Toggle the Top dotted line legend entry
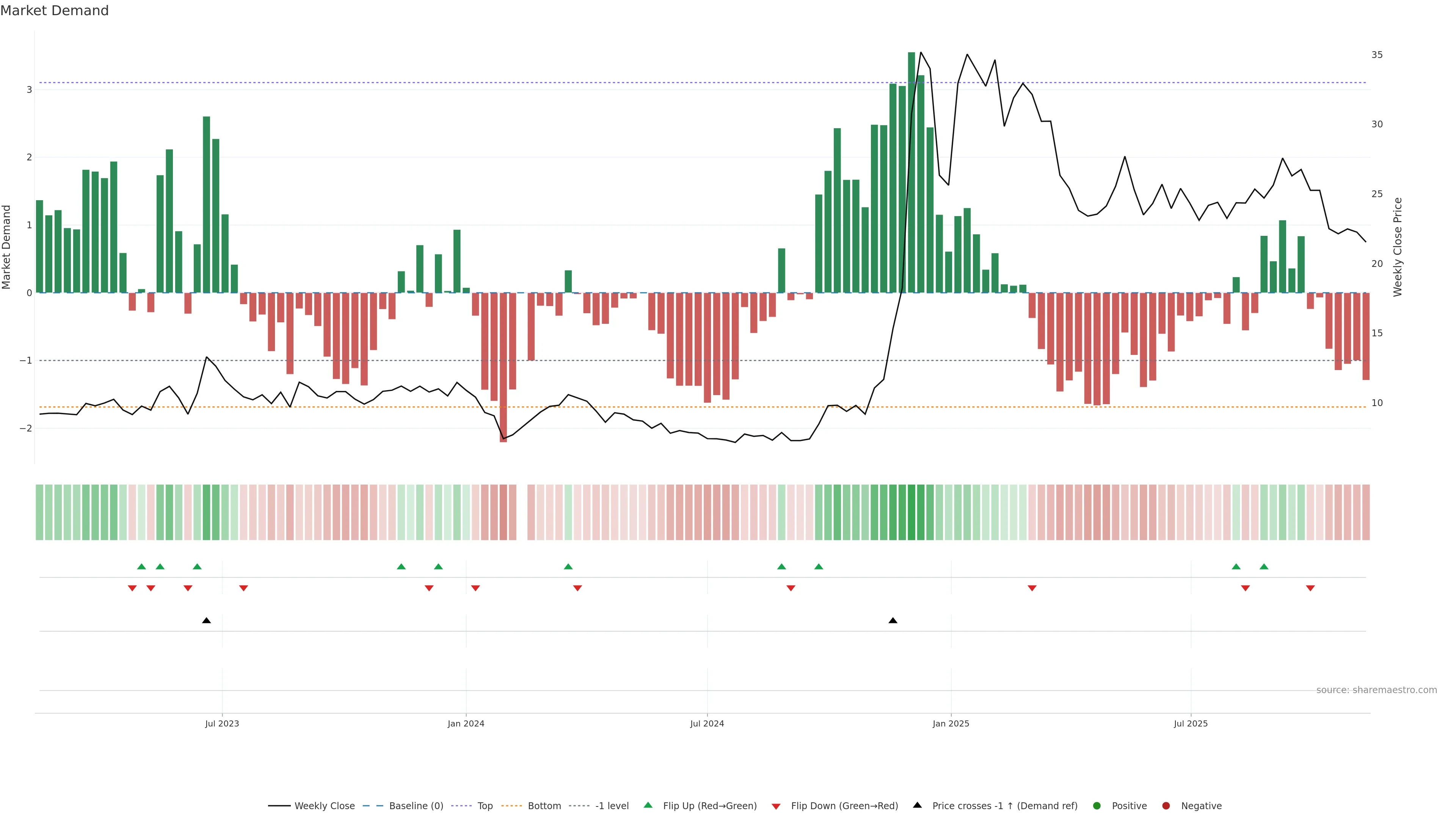Screen dimensions: 1456x819 tap(485, 805)
